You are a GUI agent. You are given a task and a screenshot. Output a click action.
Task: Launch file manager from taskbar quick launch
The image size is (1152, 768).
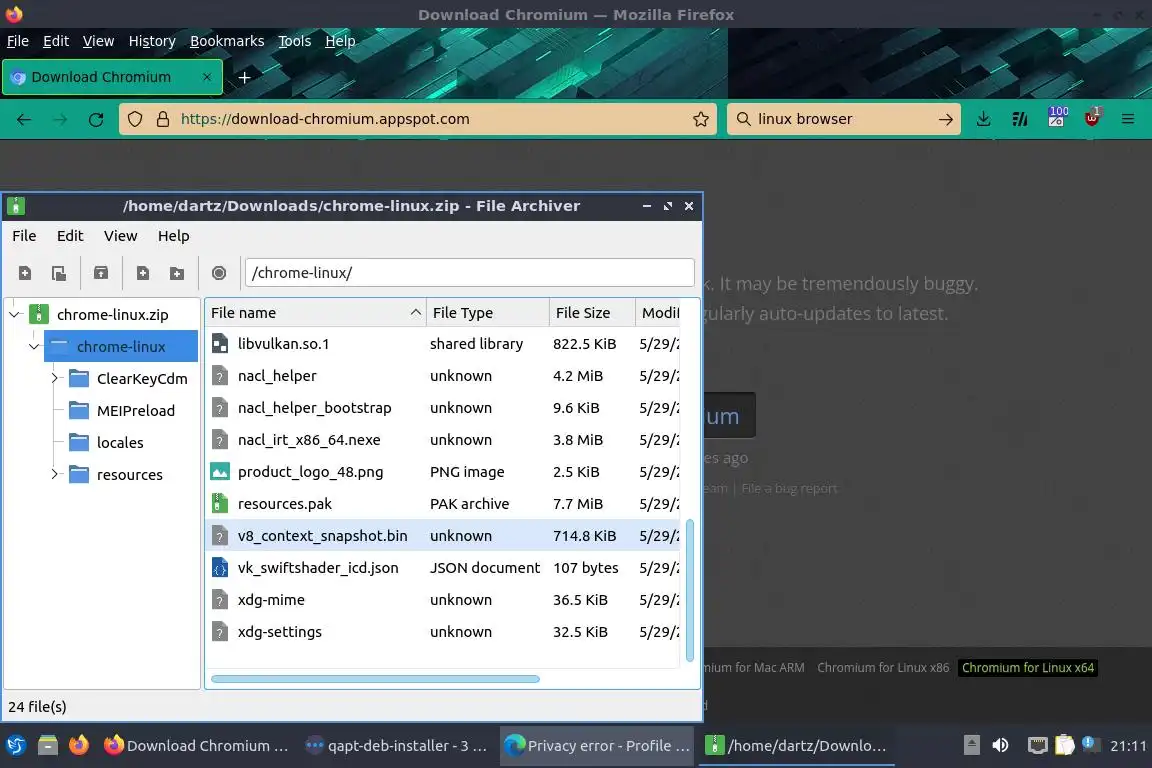click(48, 745)
